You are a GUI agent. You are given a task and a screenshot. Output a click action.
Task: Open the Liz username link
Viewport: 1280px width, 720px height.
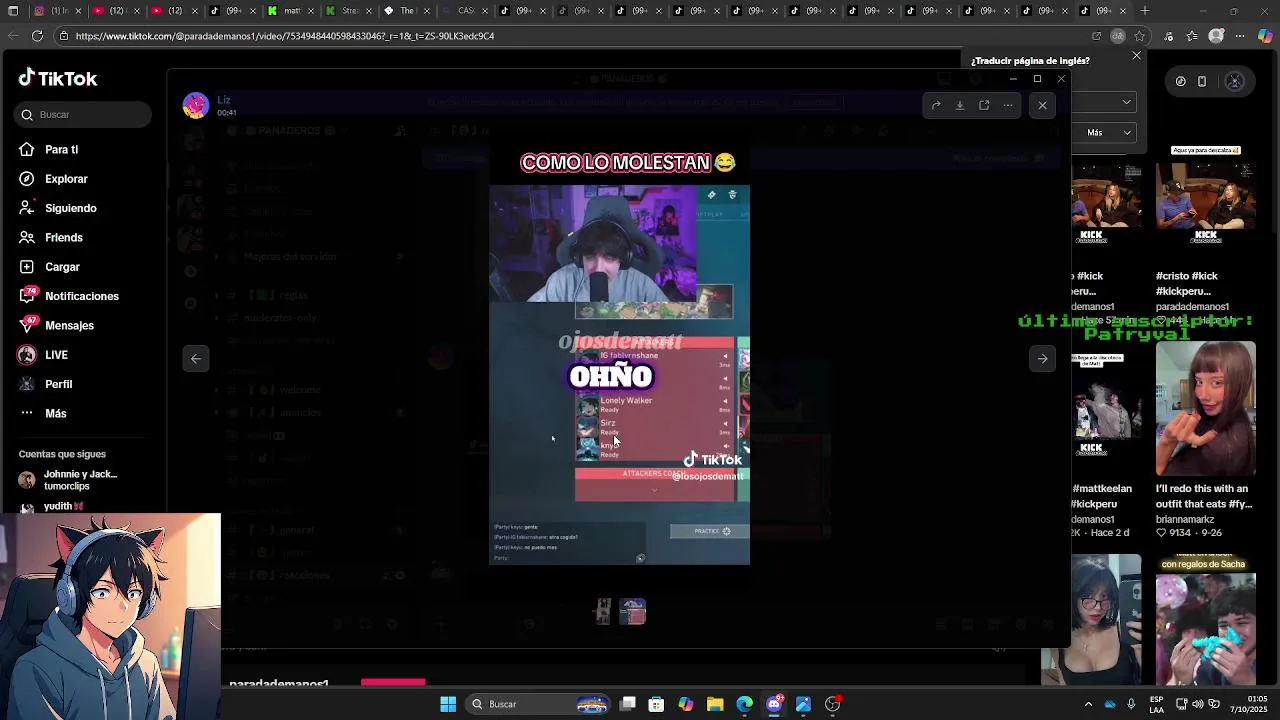click(224, 100)
